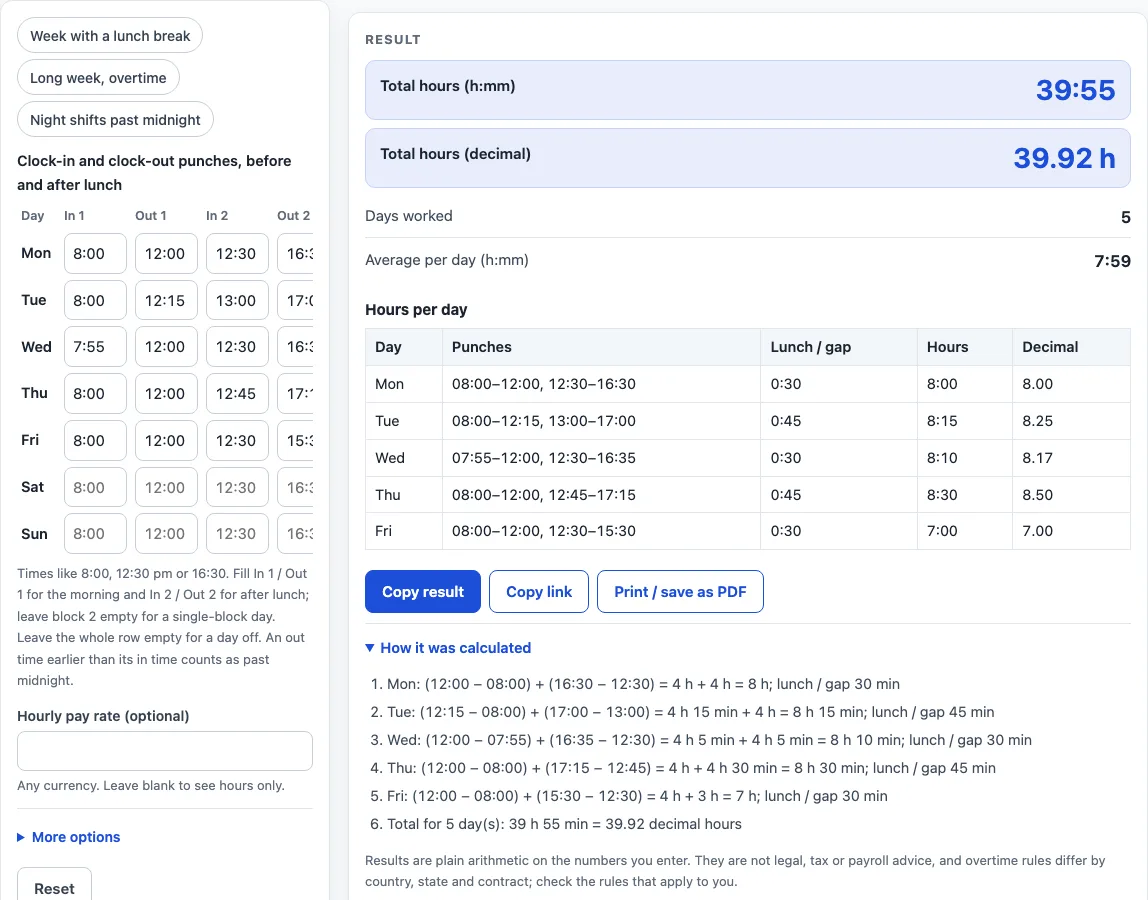
Task: Load the "Week with a lunch break" example
Action: pyautogui.click(x=110, y=36)
